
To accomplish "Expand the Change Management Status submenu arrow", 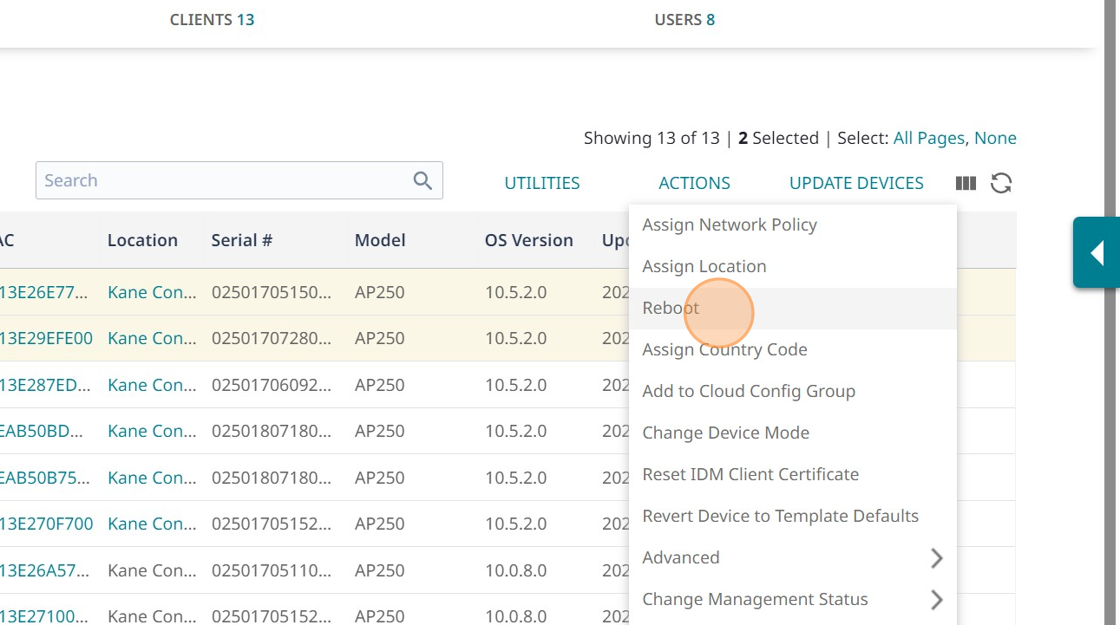I will [936, 600].
